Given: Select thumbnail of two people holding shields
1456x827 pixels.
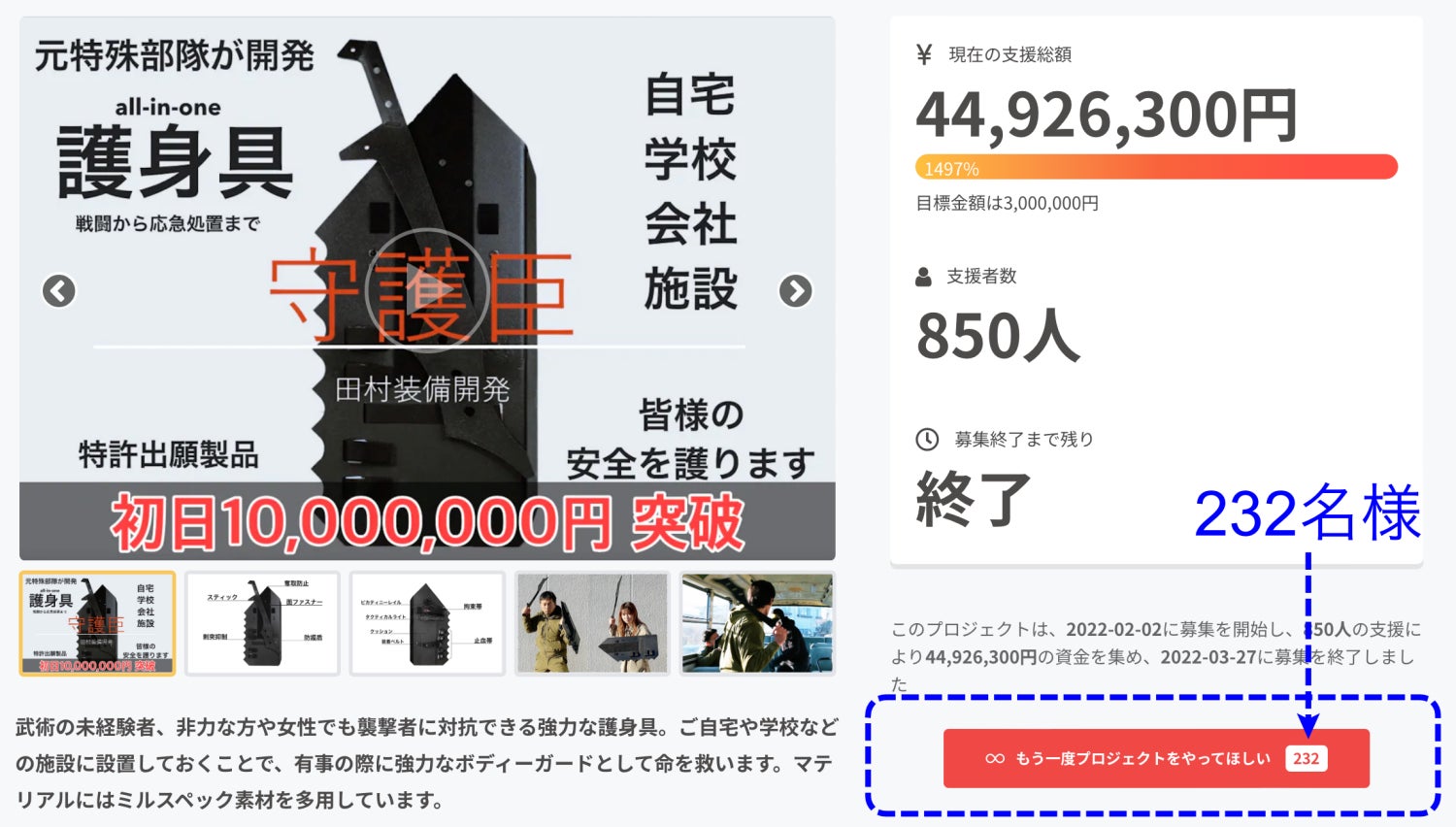Looking at the screenshot, I should [x=592, y=623].
